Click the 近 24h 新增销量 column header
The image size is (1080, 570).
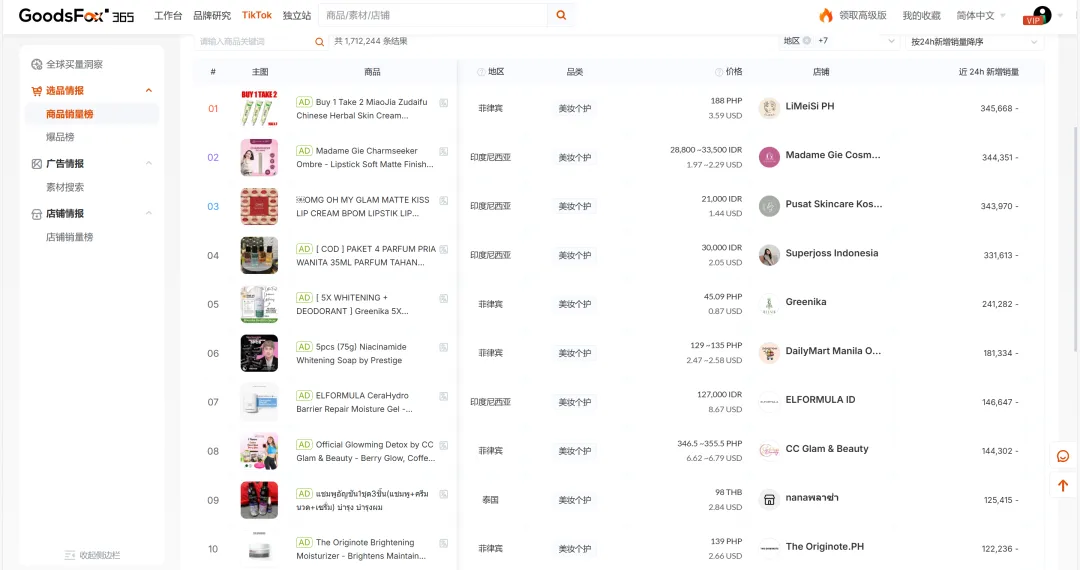988,72
